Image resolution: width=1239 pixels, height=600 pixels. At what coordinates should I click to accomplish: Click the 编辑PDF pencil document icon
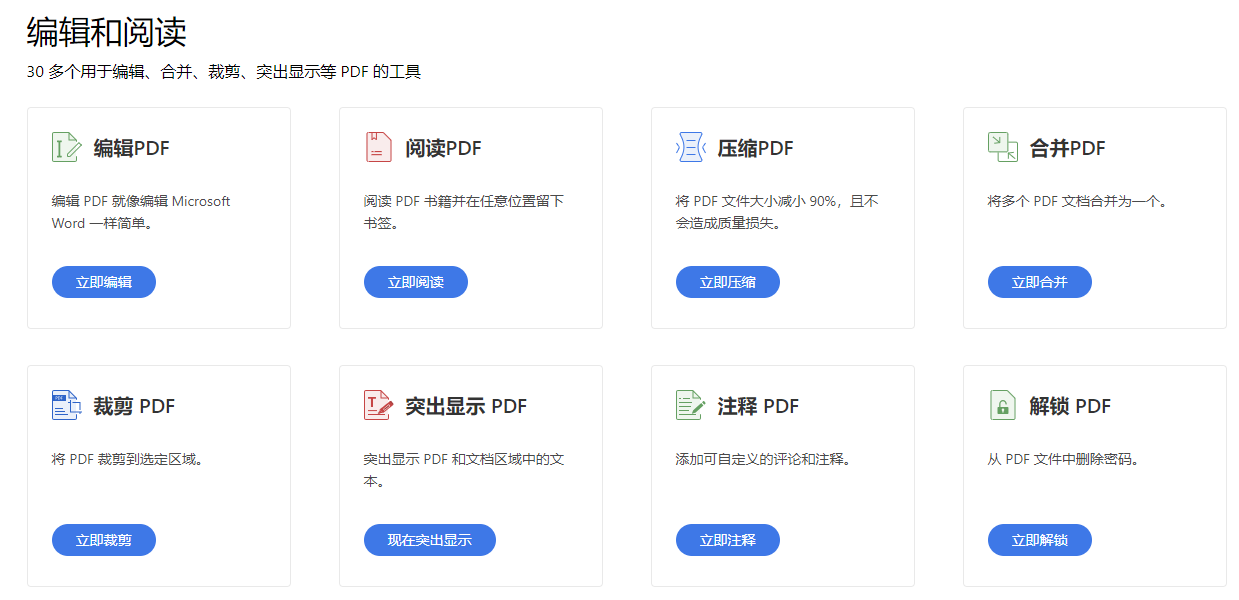pos(66,147)
